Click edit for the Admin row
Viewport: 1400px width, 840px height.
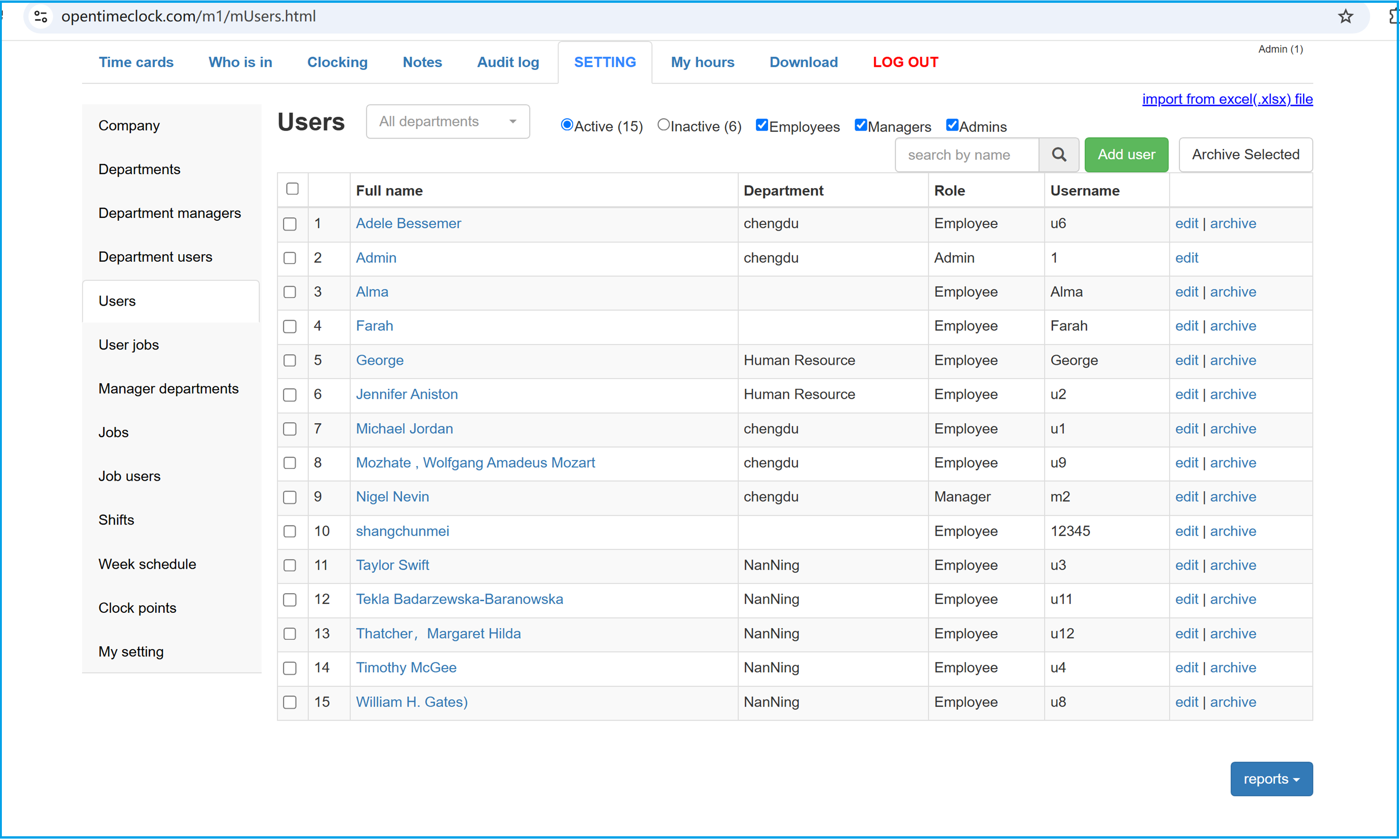[x=1186, y=258]
